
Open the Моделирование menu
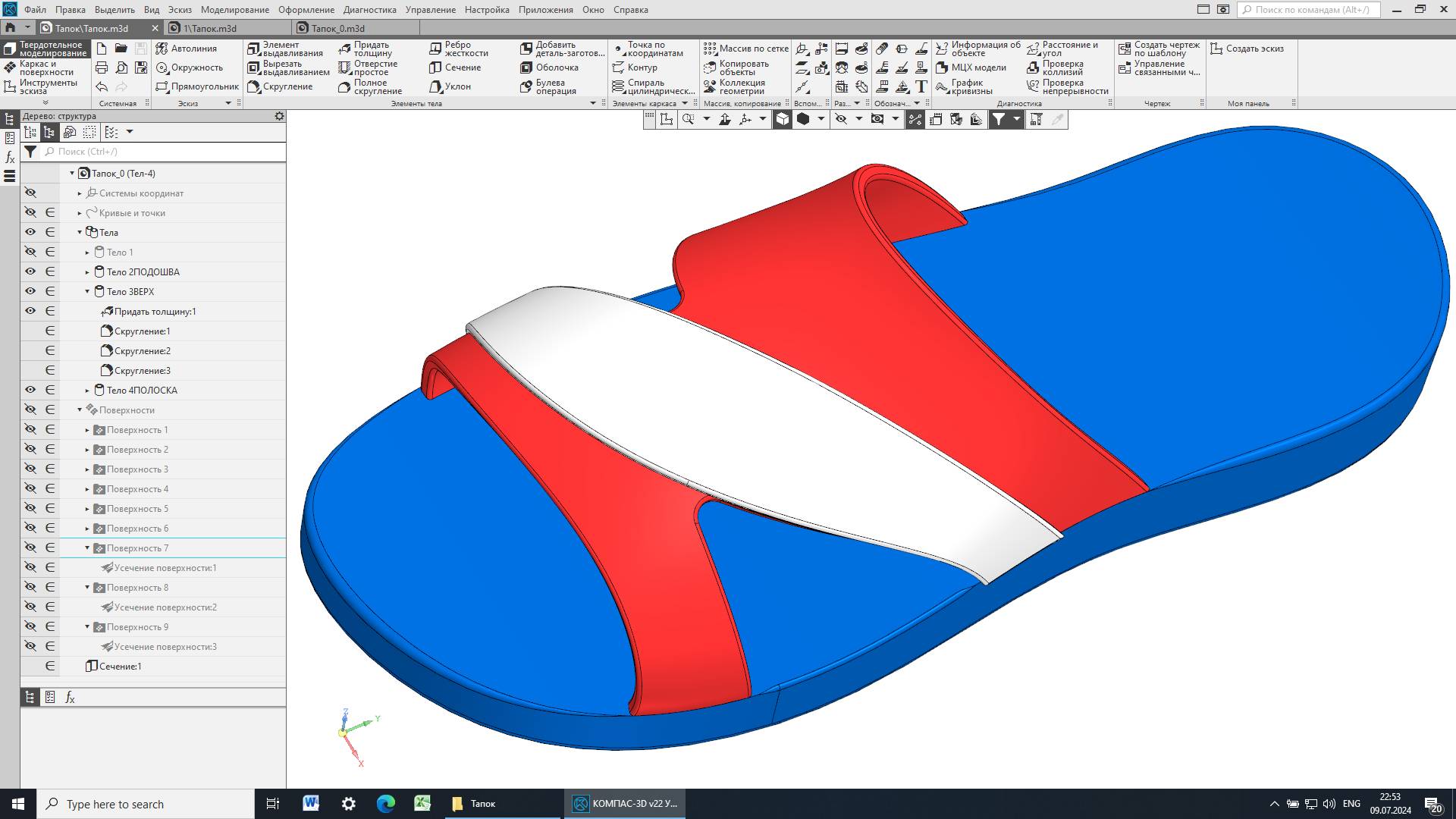tap(234, 10)
